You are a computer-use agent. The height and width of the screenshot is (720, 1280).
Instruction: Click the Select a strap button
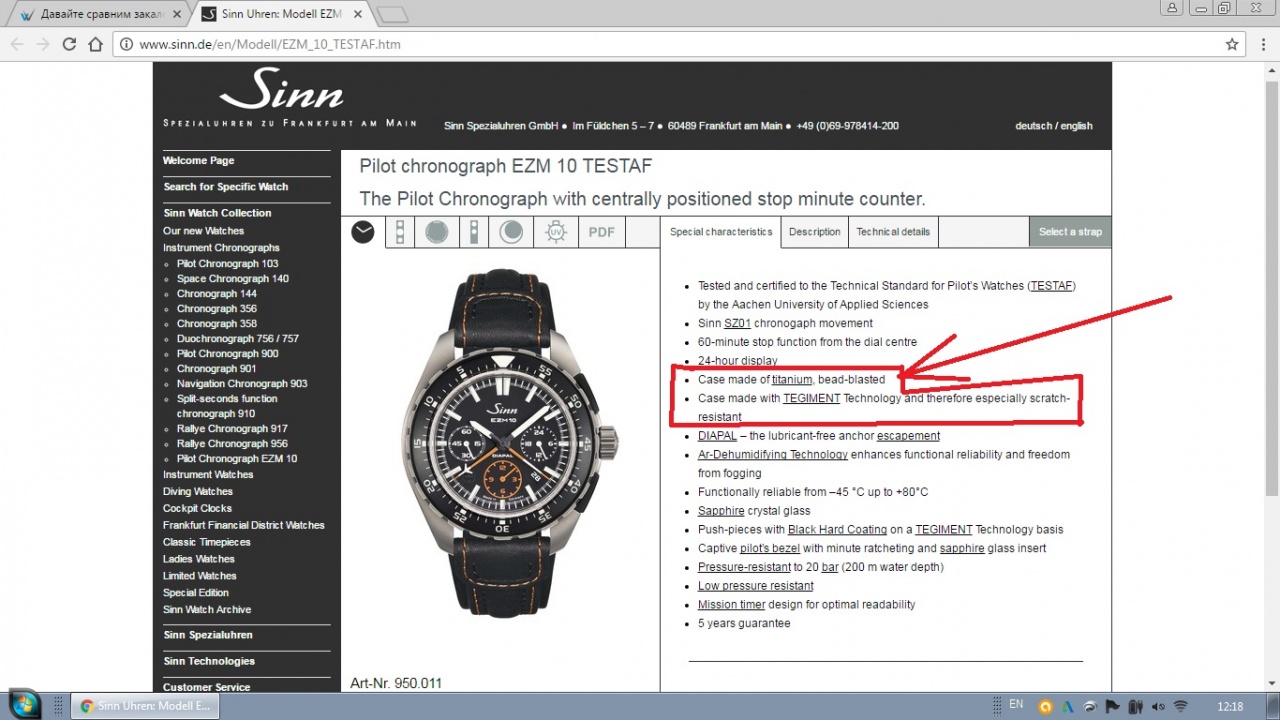tap(1070, 232)
